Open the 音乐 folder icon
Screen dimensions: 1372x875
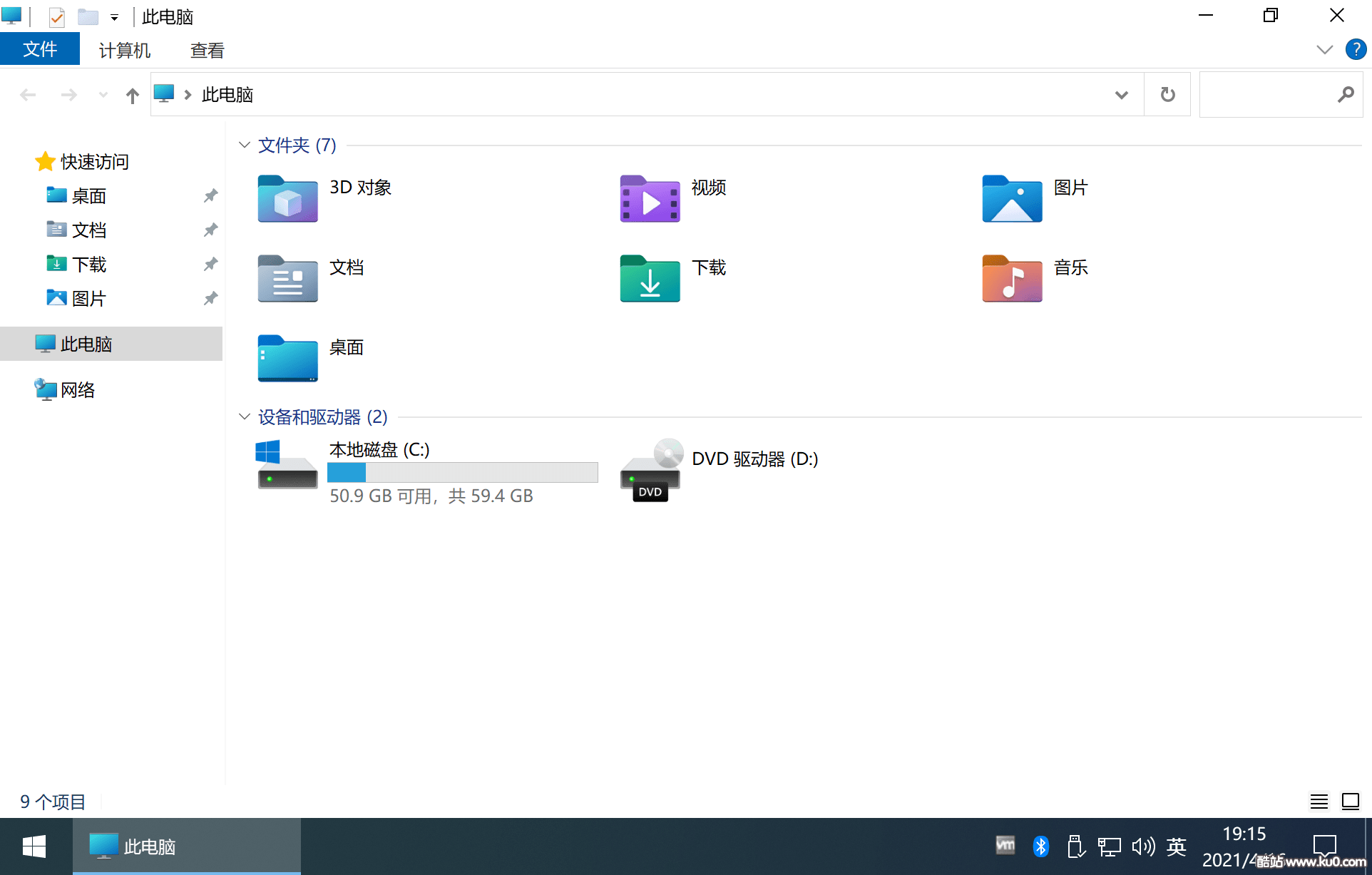(x=1012, y=279)
